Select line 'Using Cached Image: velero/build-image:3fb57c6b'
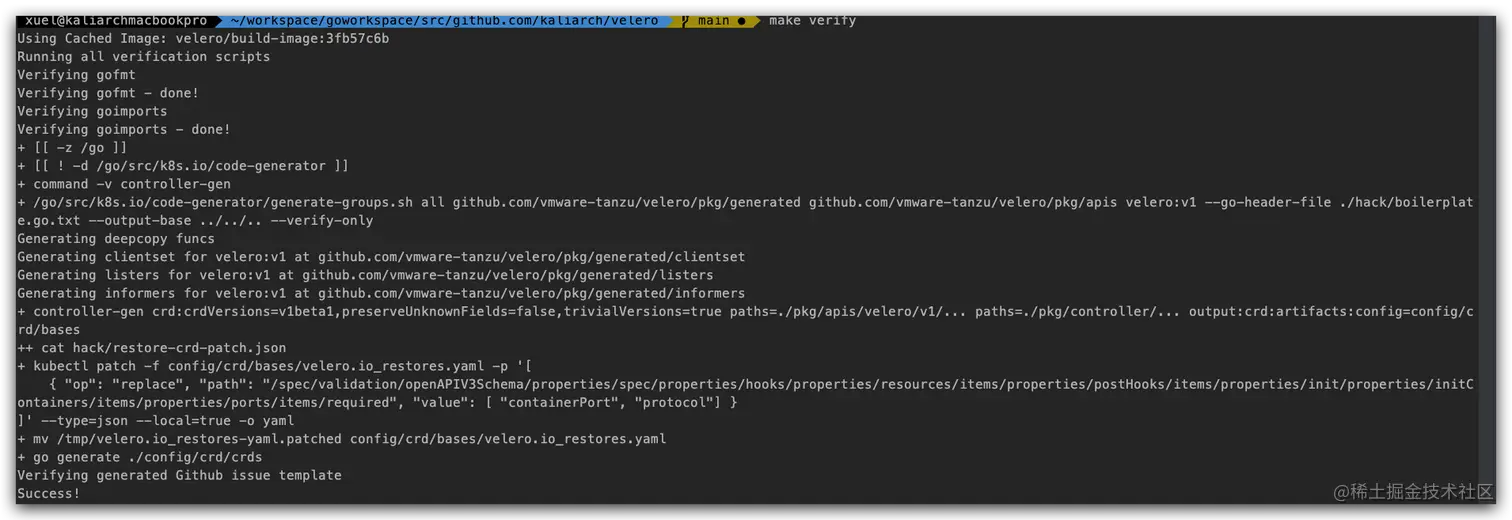1512x520 pixels. click(203, 39)
